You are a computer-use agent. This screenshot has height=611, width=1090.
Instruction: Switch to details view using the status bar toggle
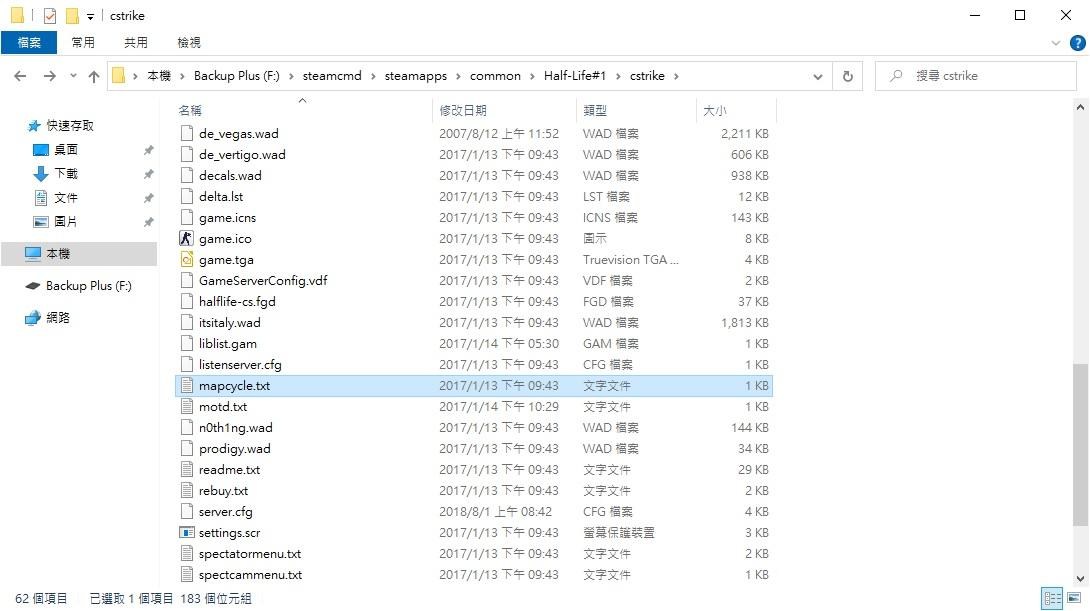1052,598
